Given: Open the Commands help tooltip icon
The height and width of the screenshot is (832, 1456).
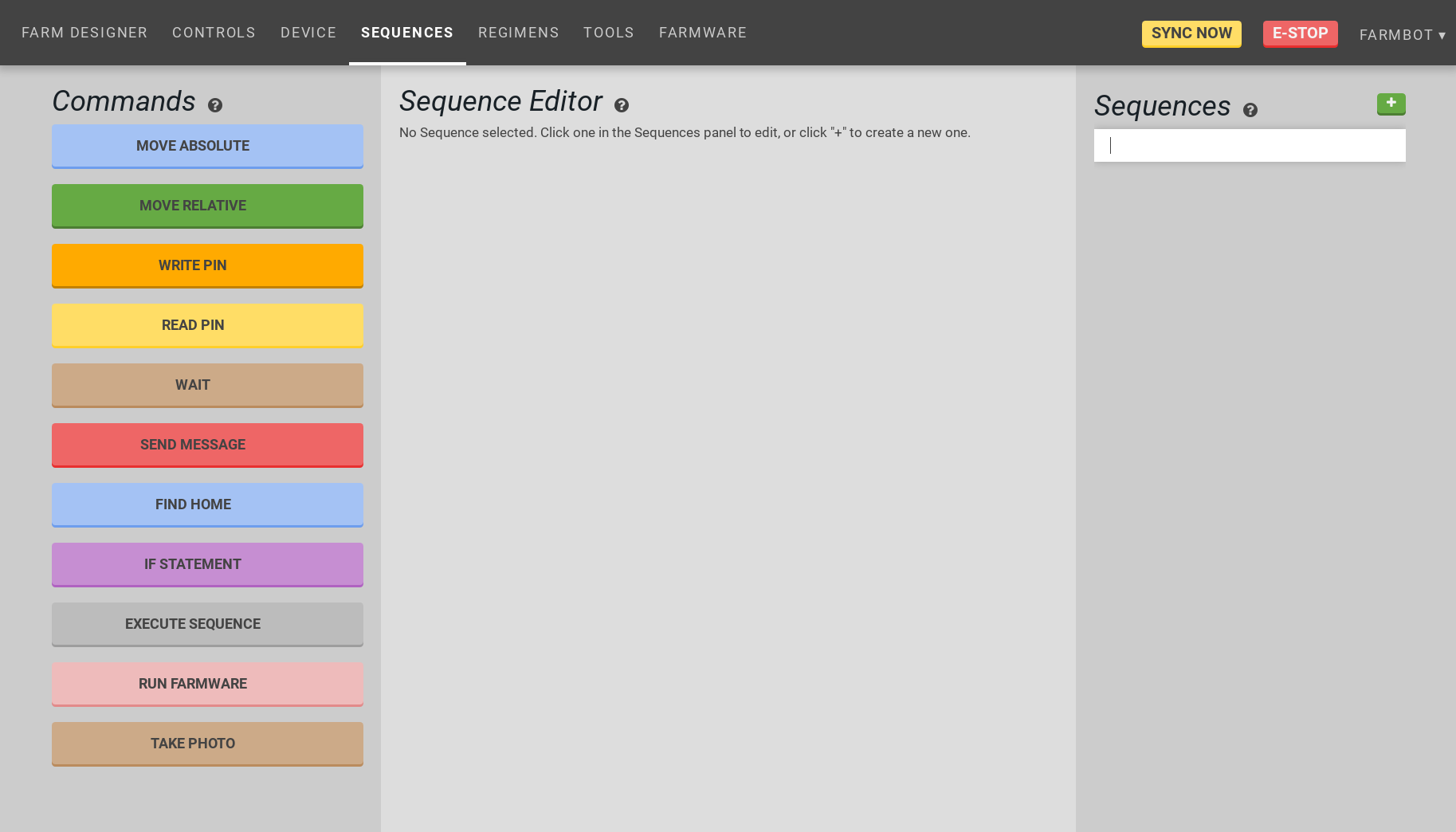Looking at the screenshot, I should [214, 104].
